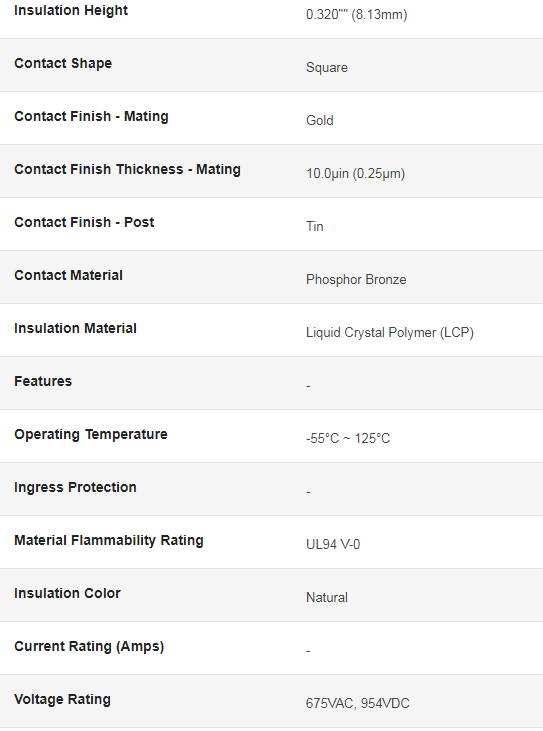This screenshot has width=543, height=731.
Task: Click the Contact Finish - Post label
Action: click(x=84, y=222)
